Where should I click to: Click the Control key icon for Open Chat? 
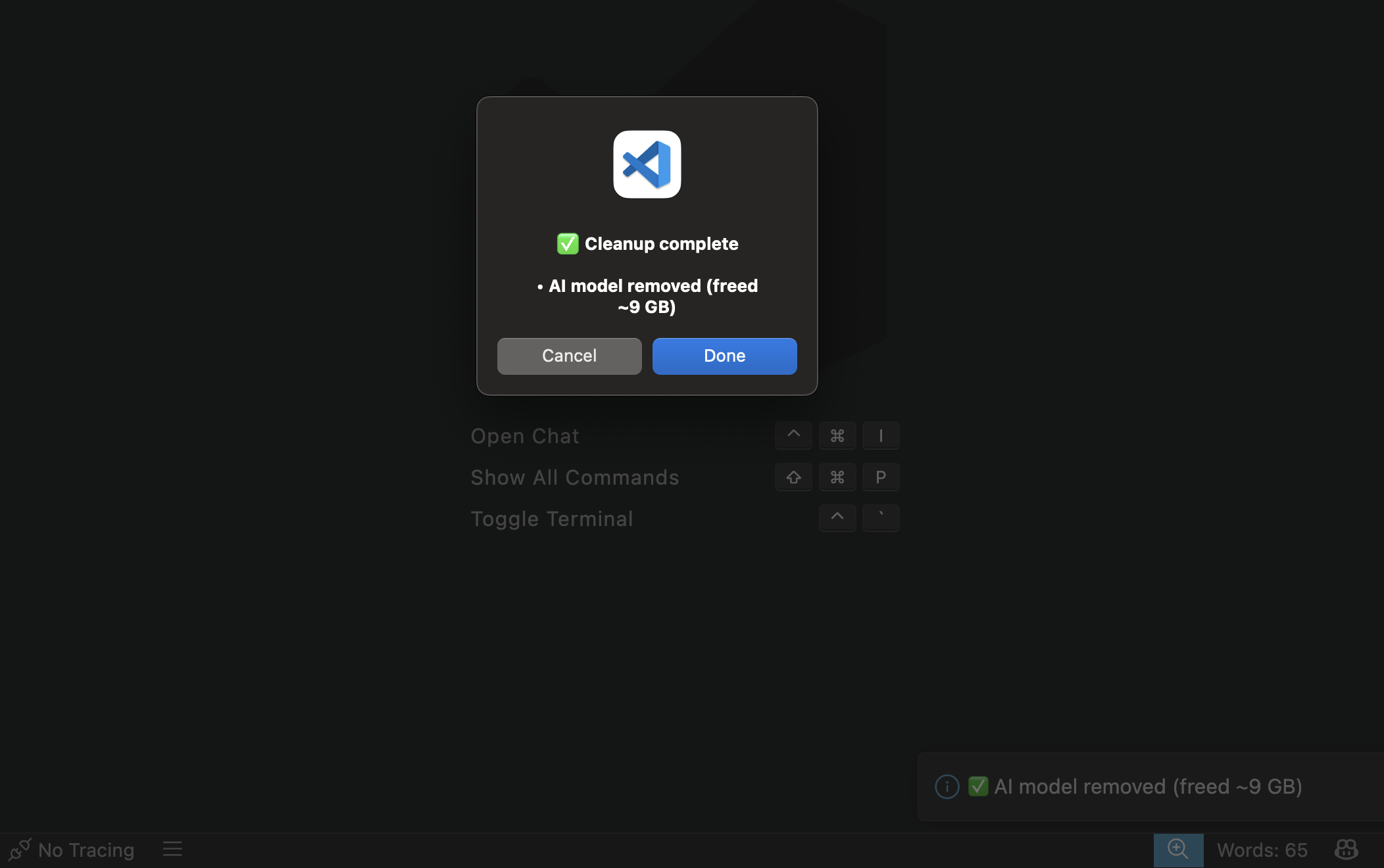pyautogui.click(x=793, y=435)
